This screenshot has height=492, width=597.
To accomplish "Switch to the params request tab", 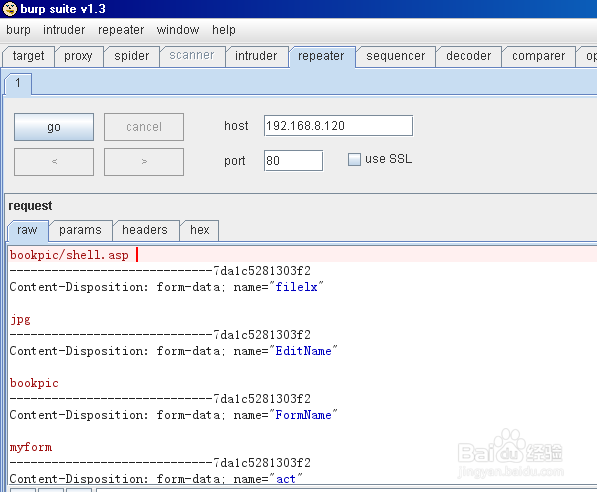I will click(80, 230).
